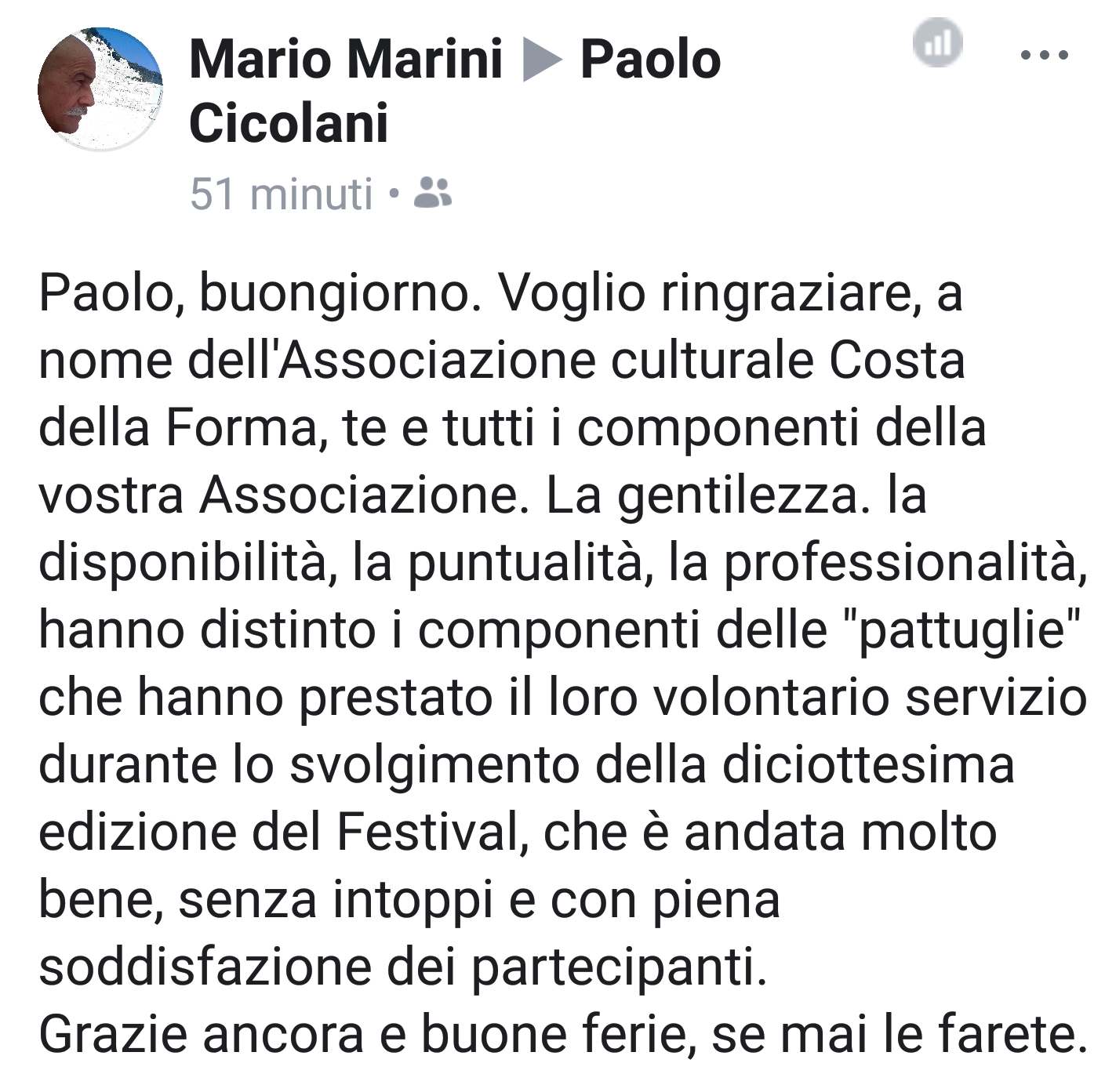Screen dimensions: 1105x1092
Task: Tap the post insights bar-chart icon
Action: point(938,42)
